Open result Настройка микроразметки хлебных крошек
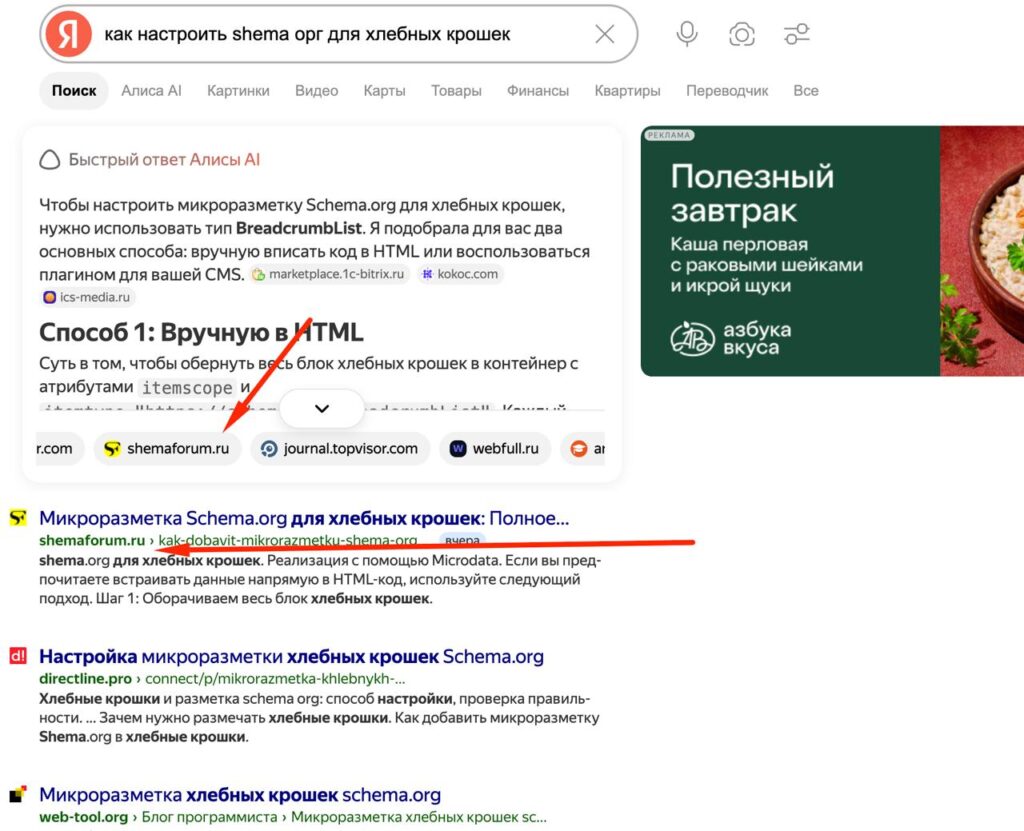 coord(291,657)
